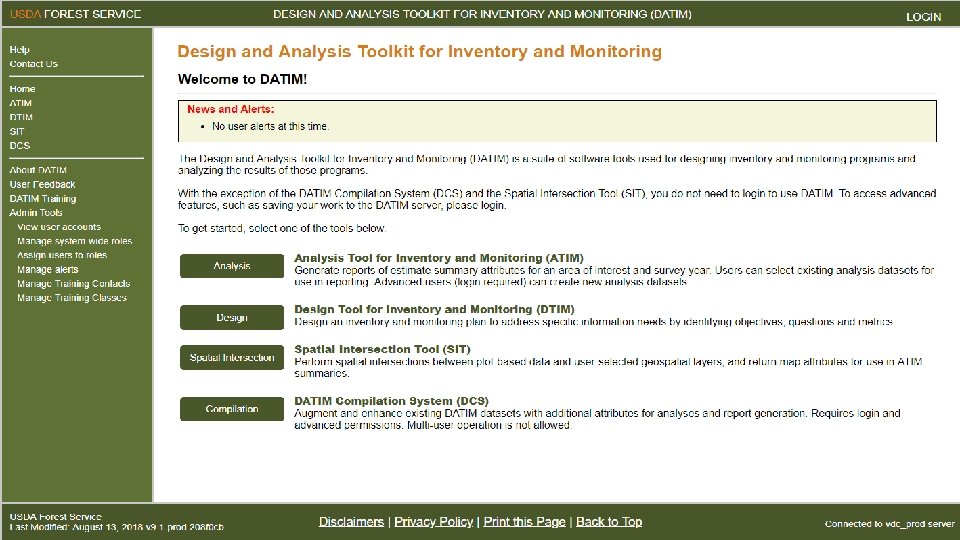
Task: Select SIT in sidebar menu
Action: 17,131
